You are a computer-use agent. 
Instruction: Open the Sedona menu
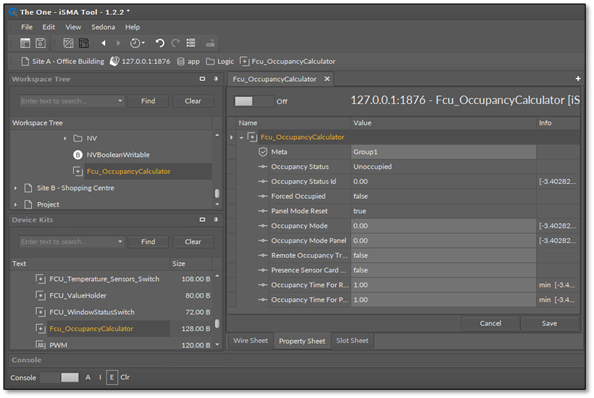103,27
